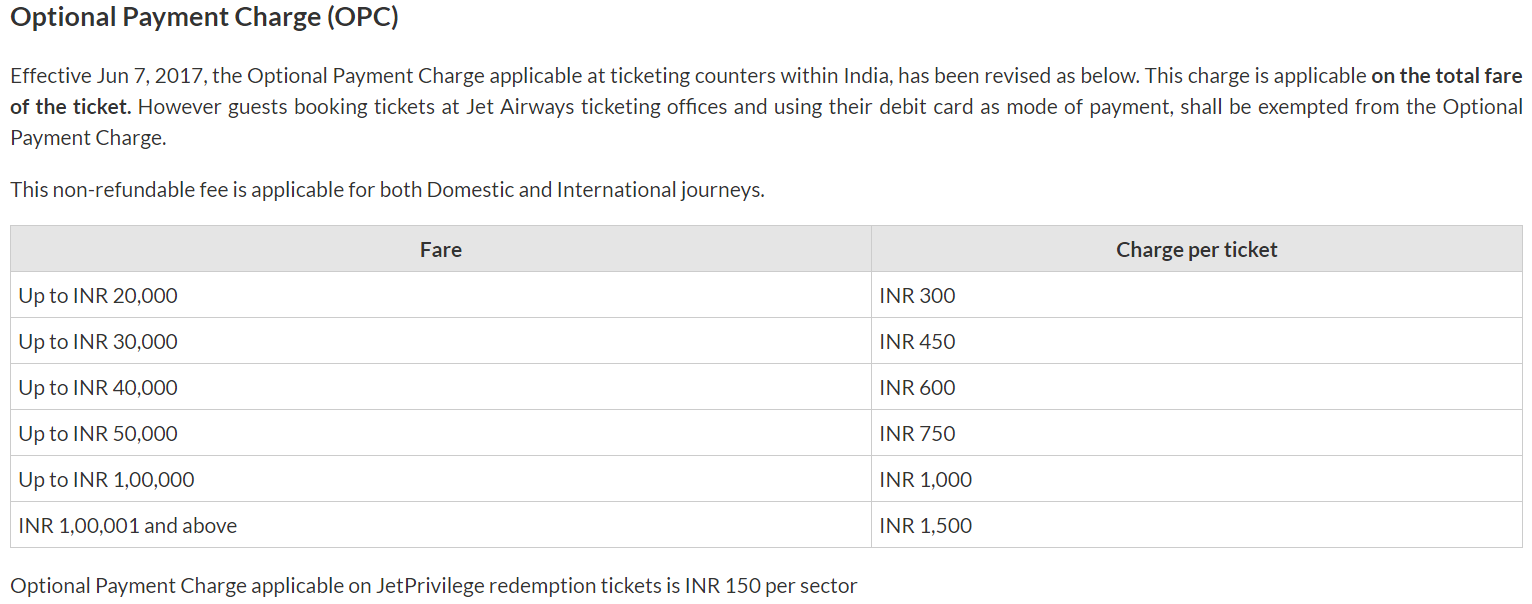Click the INR 1,500 charge cell
The width and height of the screenshot is (1532, 604).
925,526
